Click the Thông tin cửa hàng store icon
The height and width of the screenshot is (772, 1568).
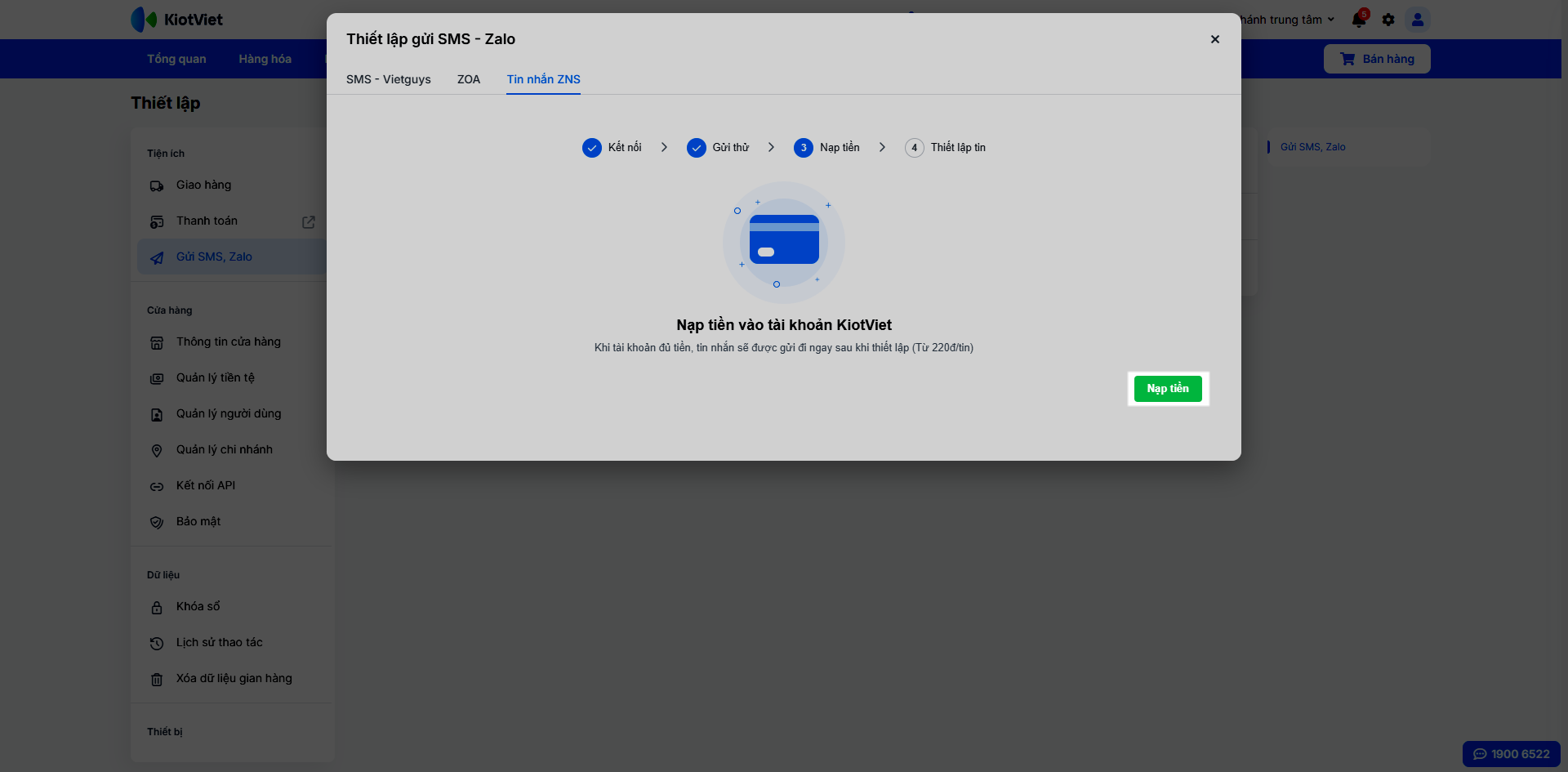[157, 342]
